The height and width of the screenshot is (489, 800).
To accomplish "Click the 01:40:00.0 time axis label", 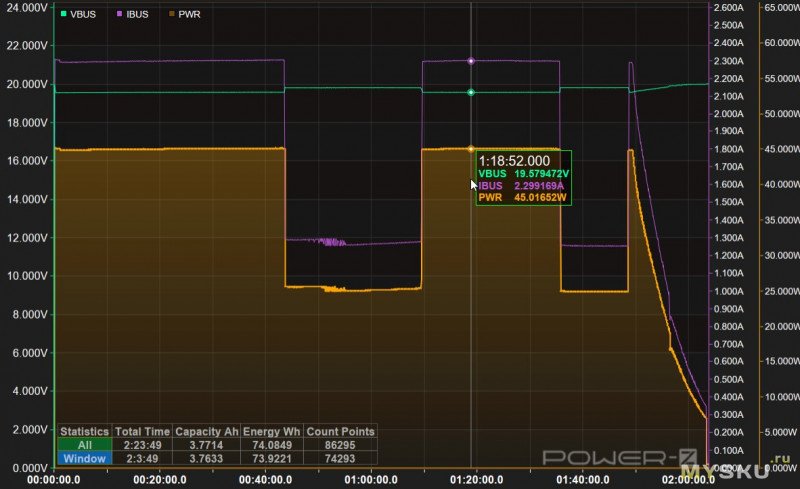I will coord(583,480).
